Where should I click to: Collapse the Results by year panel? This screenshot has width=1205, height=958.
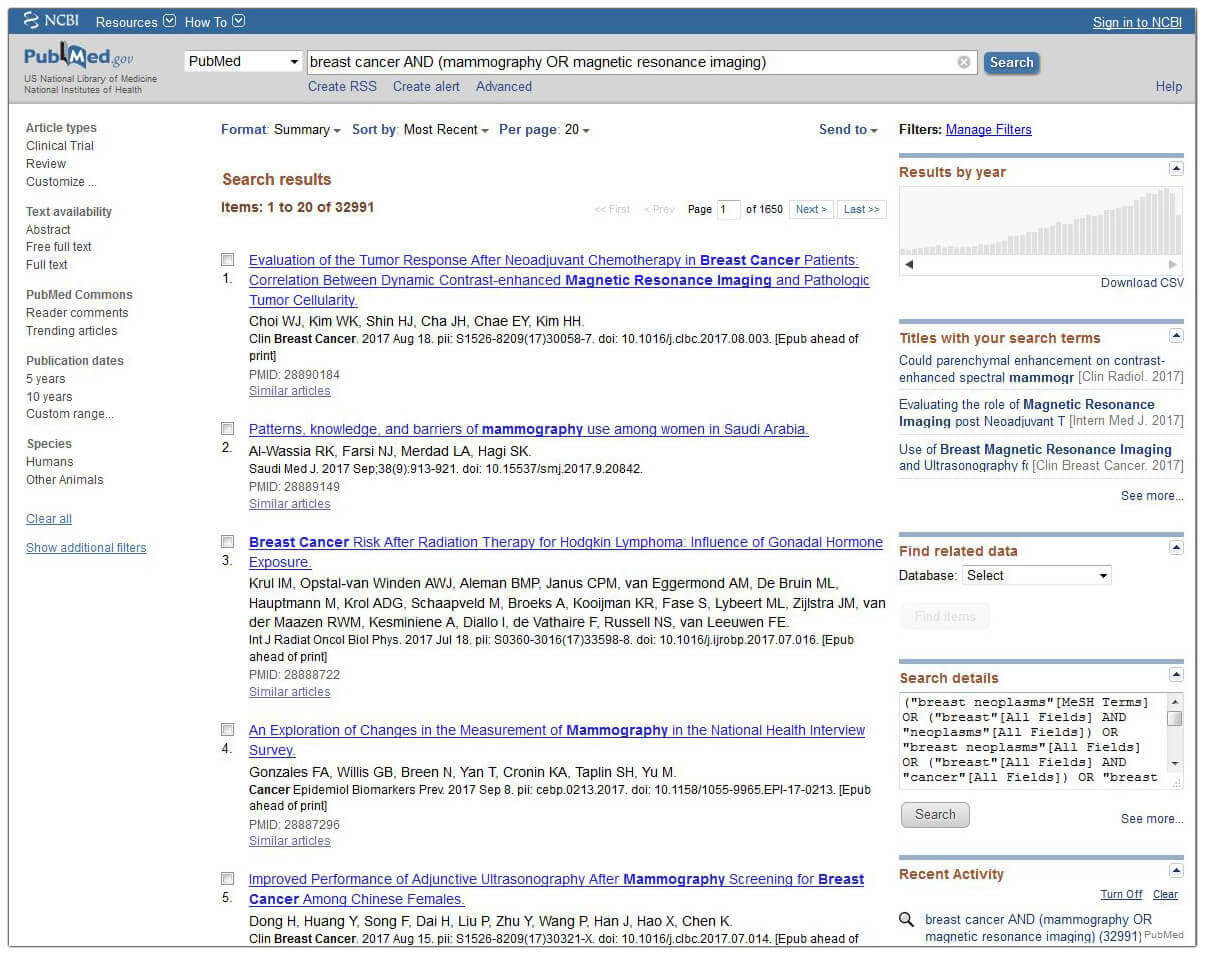point(1176,169)
